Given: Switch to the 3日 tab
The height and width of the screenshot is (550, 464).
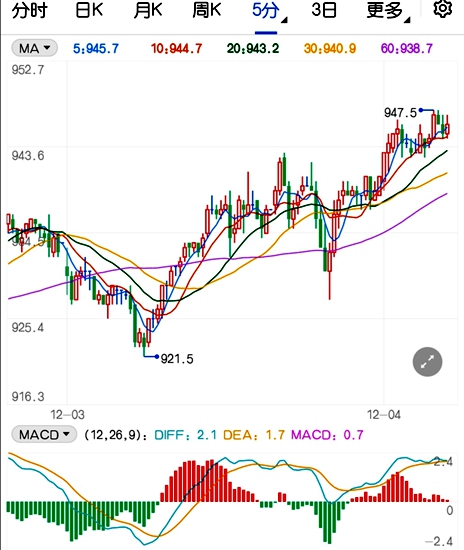Looking at the screenshot, I should click(324, 10).
